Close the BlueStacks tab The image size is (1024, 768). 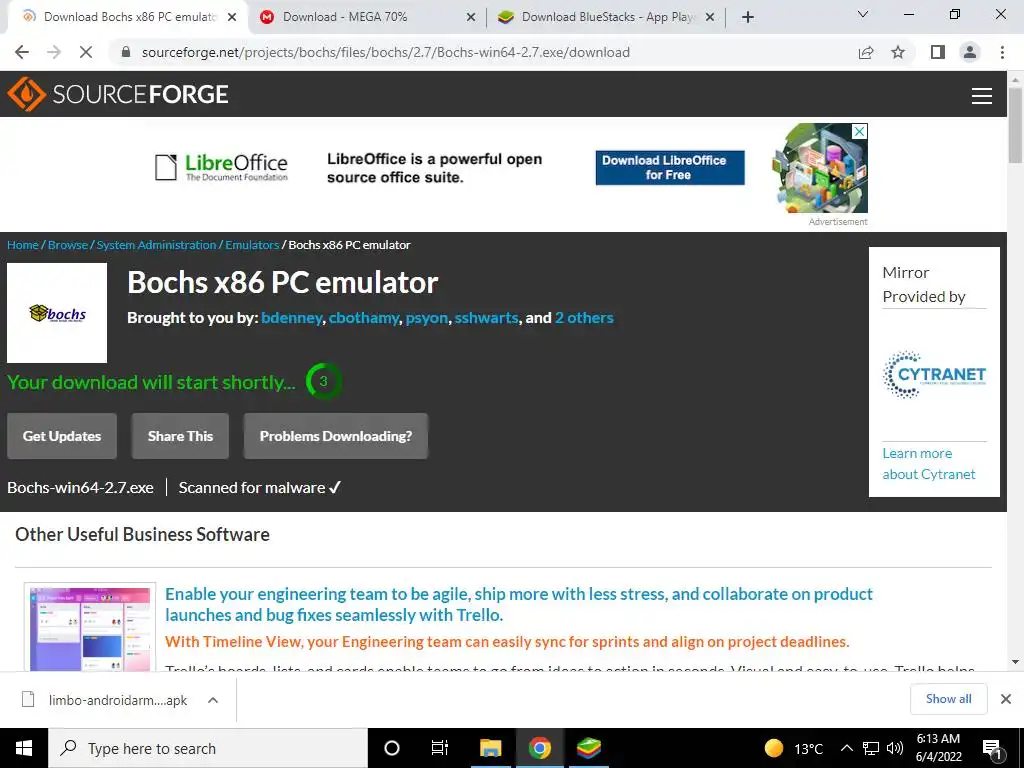(711, 18)
